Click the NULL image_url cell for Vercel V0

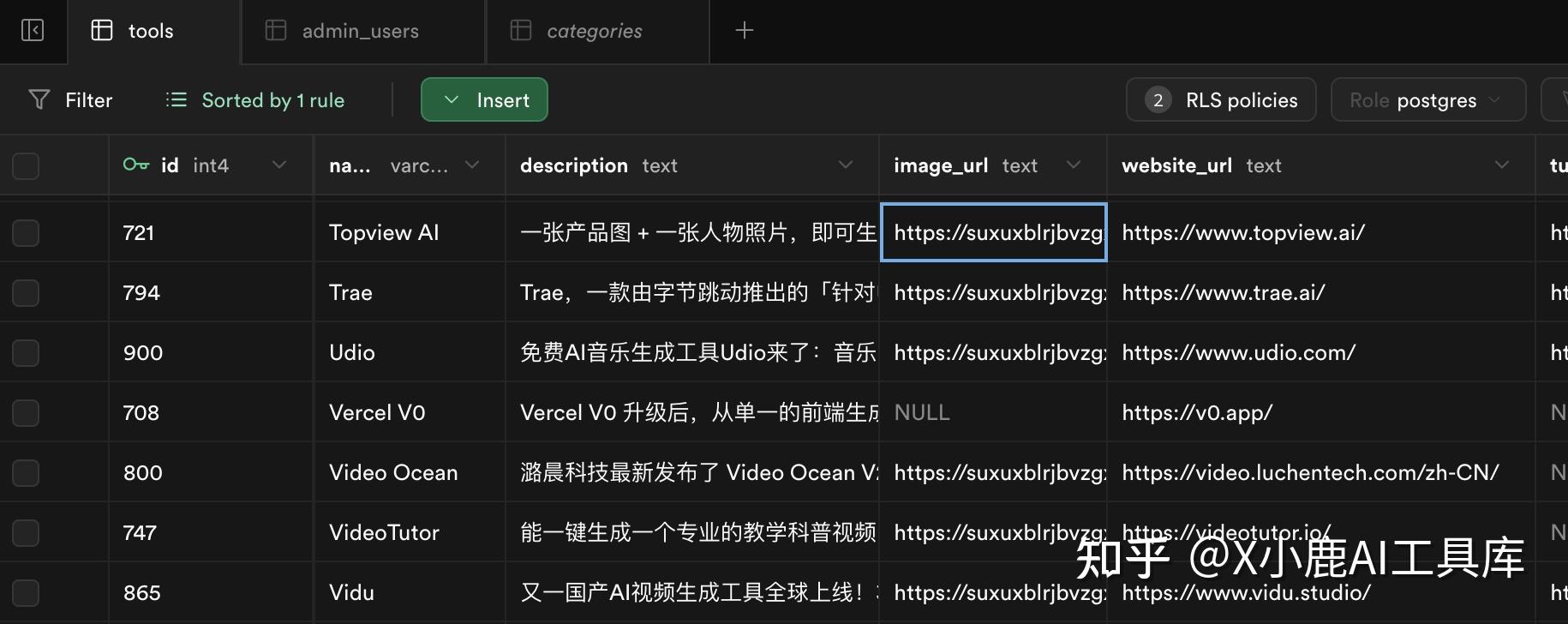point(994,412)
